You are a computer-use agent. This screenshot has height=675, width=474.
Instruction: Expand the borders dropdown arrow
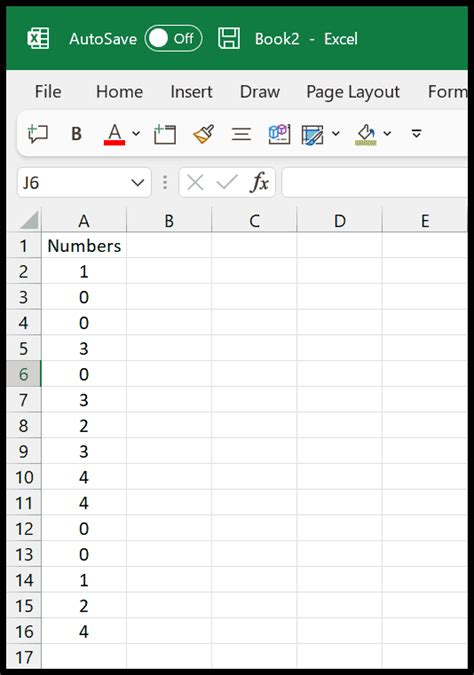tap(336, 134)
